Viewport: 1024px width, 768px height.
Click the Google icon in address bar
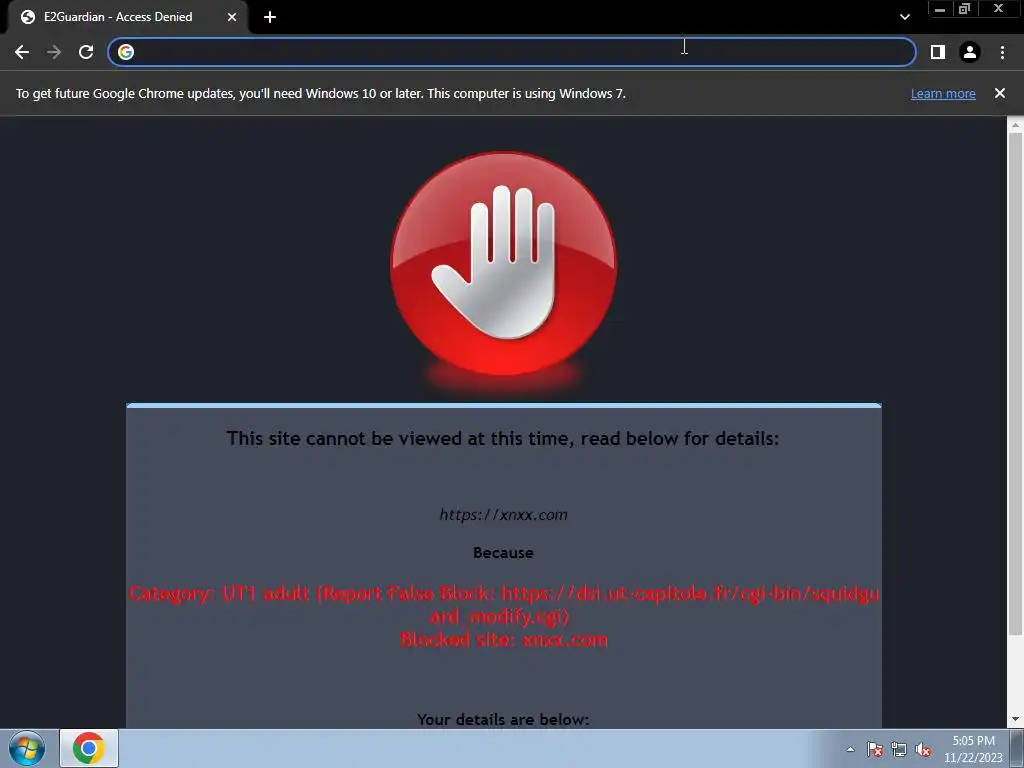coord(126,52)
